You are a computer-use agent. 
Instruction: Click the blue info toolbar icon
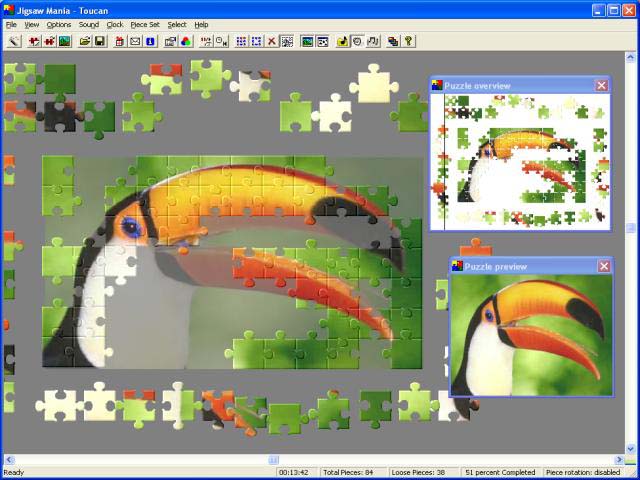pyautogui.click(x=150, y=41)
